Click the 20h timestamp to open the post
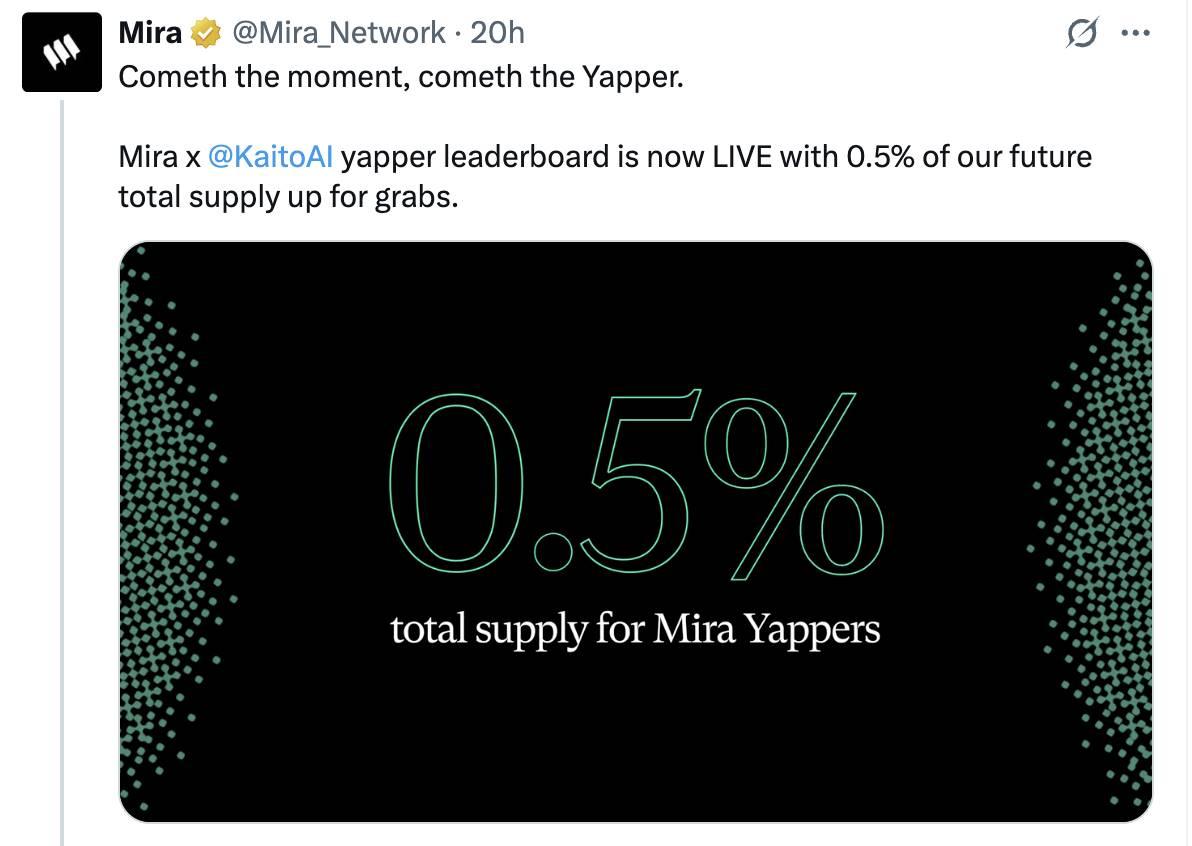 [x=497, y=31]
